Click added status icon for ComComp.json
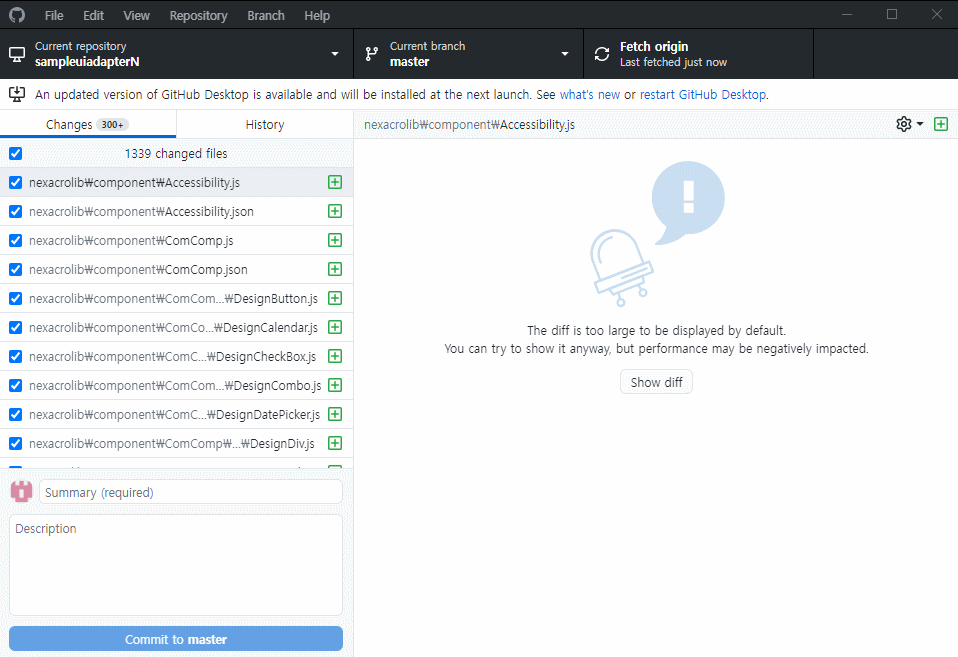The height and width of the screenshot is (657, 958). [335, 270]
